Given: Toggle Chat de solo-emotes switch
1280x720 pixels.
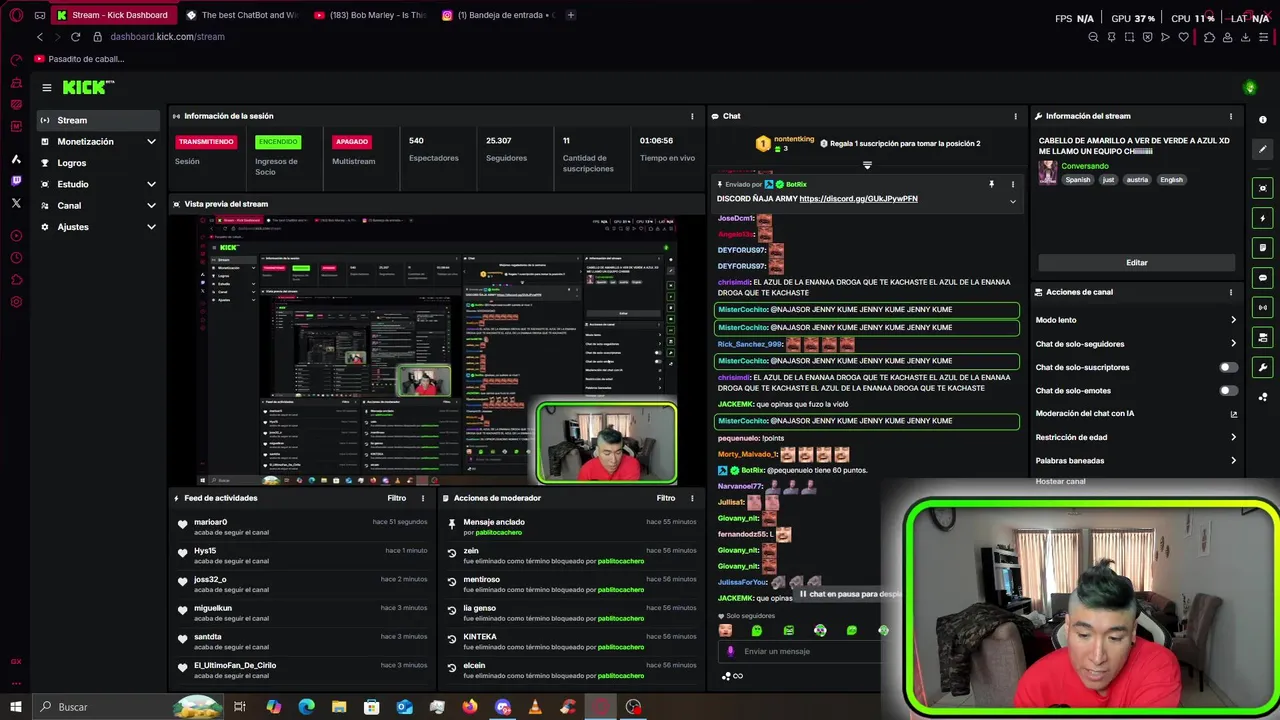Looking at the screenshot, I should point(1228,390).
